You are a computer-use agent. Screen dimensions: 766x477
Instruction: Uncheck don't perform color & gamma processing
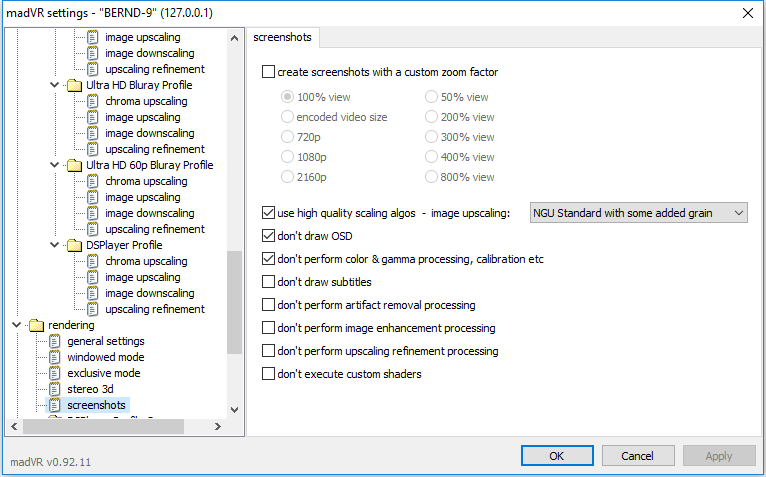click(x=268, y=259)
